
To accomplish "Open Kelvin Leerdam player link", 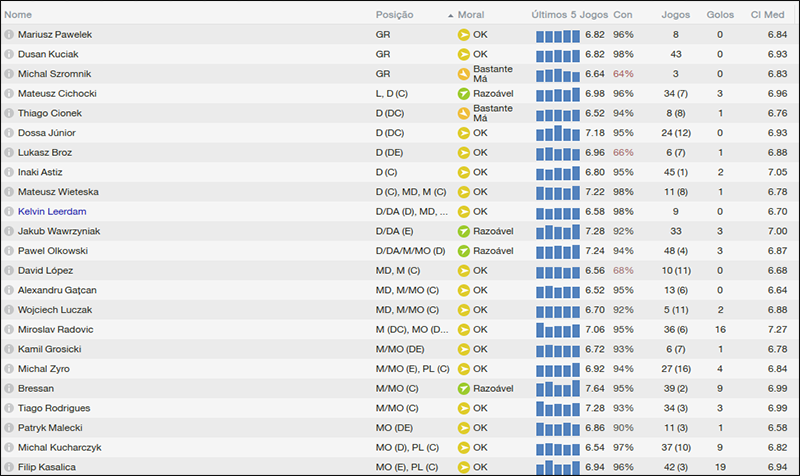I will 50,212.
